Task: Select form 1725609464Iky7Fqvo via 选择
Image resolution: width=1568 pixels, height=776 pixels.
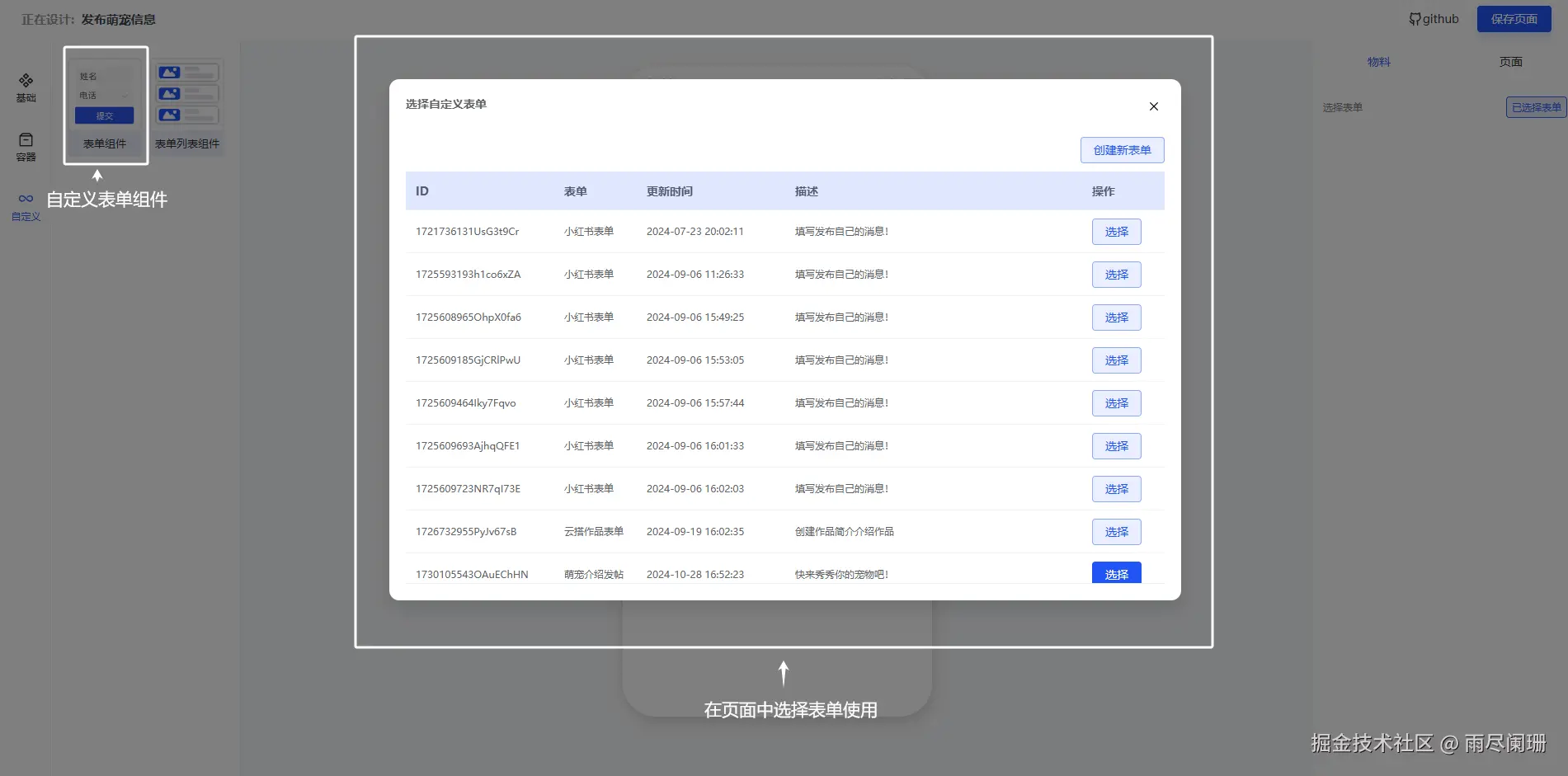Action: (x=1116, y=403)
